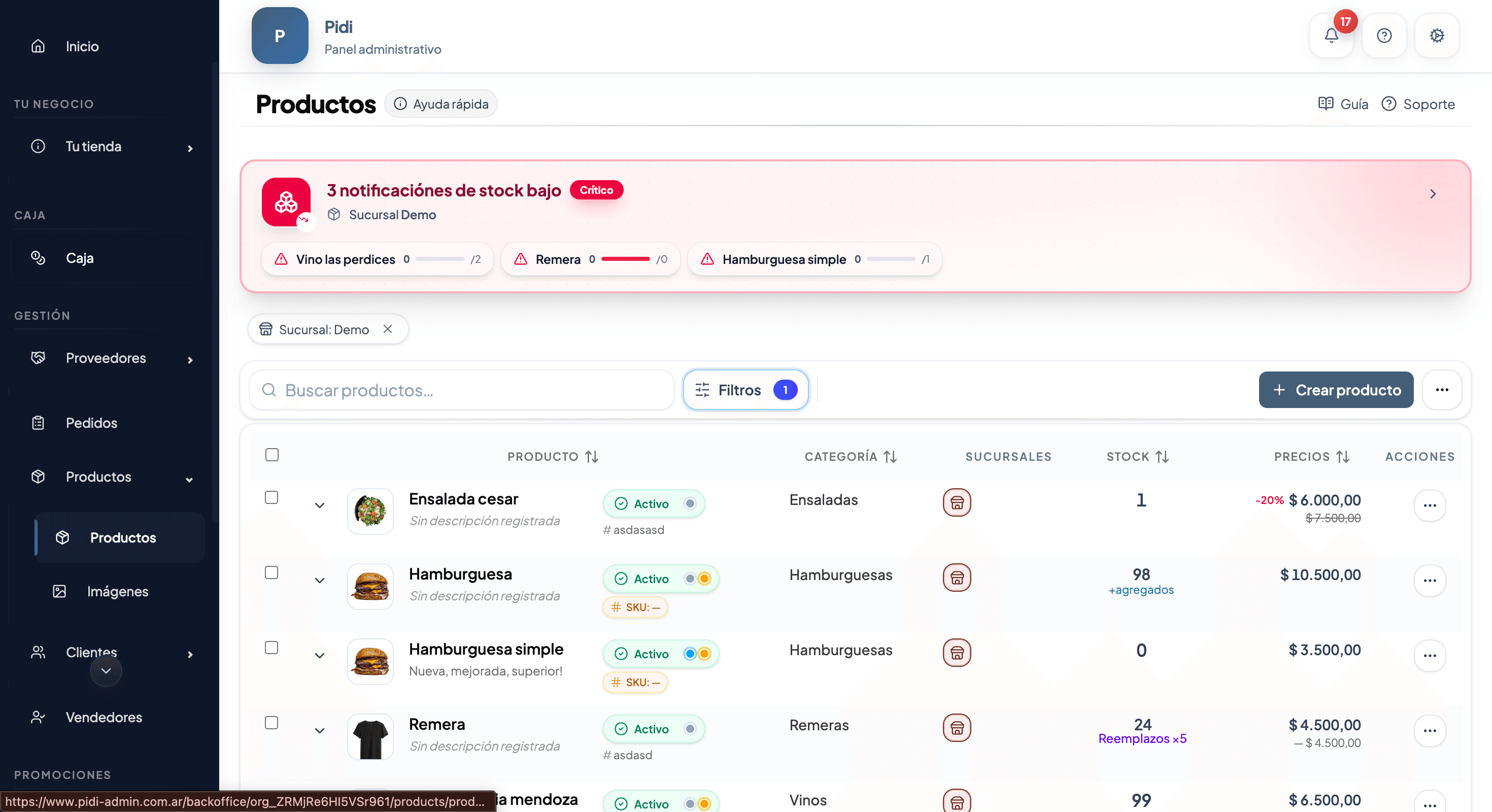
Task: Open notifications showing 17 alerts
Action: coord(1332,36)
